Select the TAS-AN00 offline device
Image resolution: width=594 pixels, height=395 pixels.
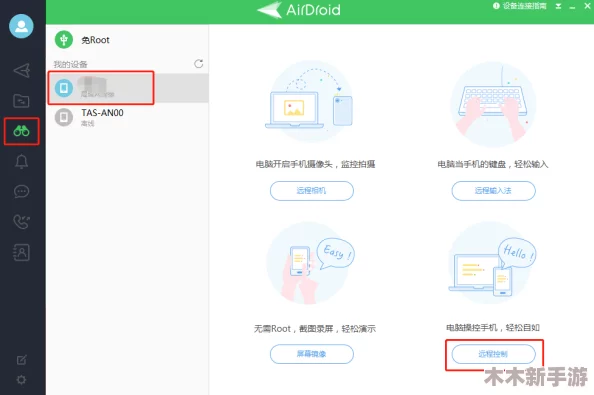pos(127,117)
